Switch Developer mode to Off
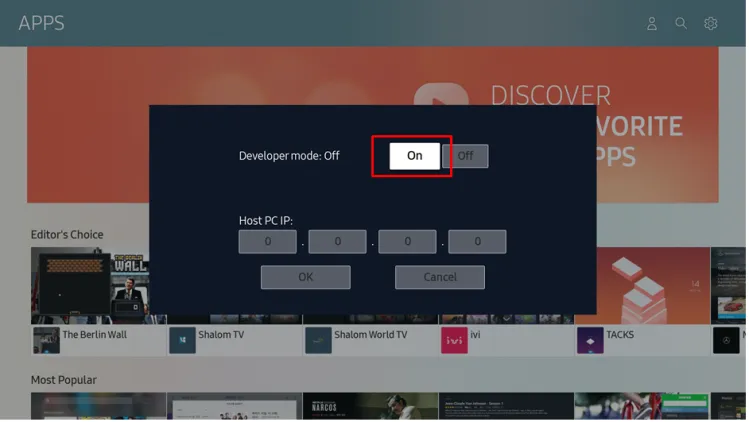This screenshot has height=422, width=749. 466,156
